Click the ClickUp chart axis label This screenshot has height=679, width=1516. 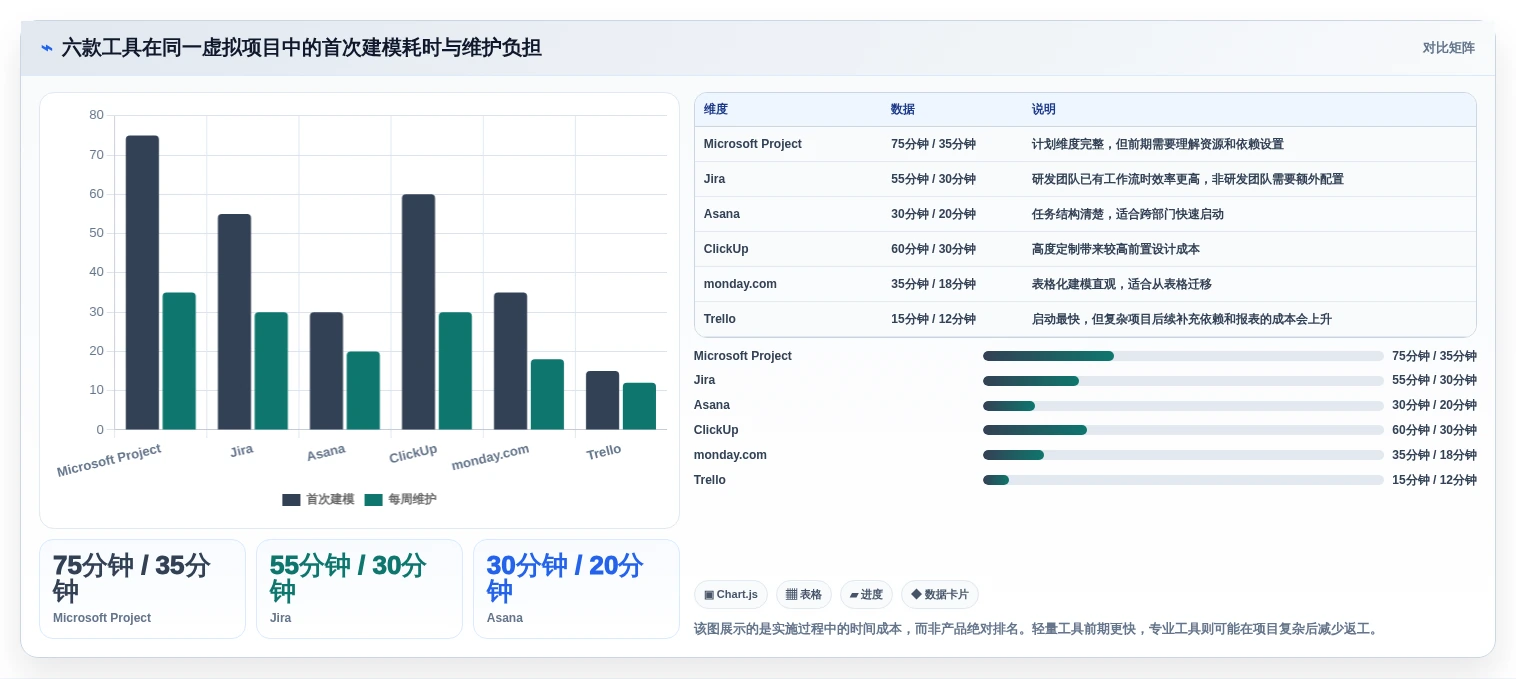413,454
